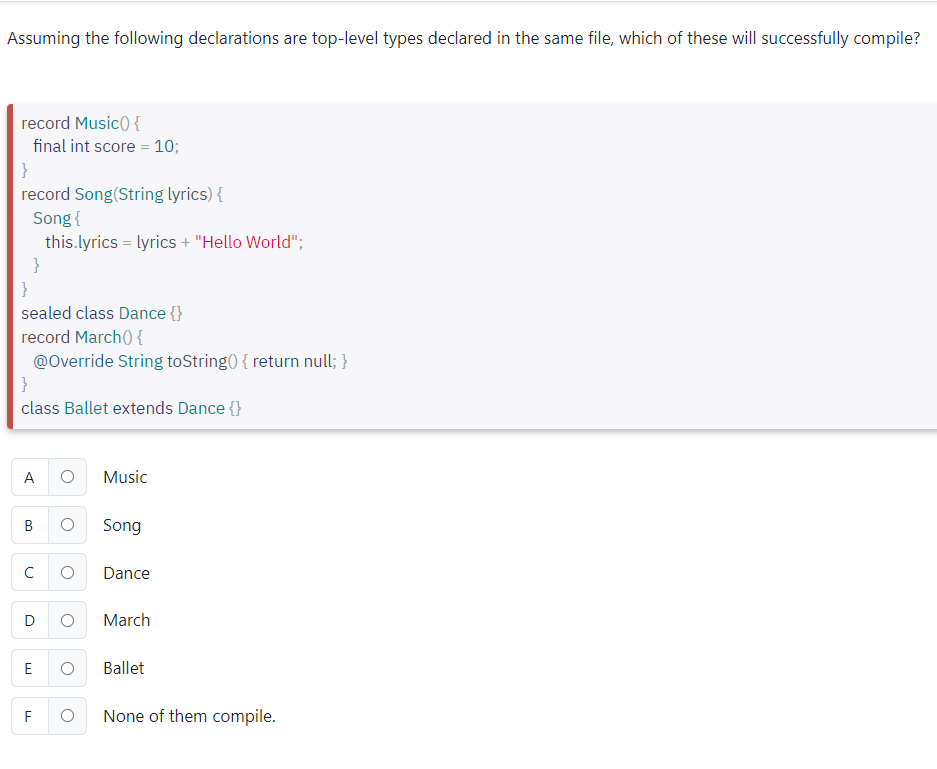Screen dimensions: 937x769
Task: Click the letter box B
Action: tap(29, 525)
